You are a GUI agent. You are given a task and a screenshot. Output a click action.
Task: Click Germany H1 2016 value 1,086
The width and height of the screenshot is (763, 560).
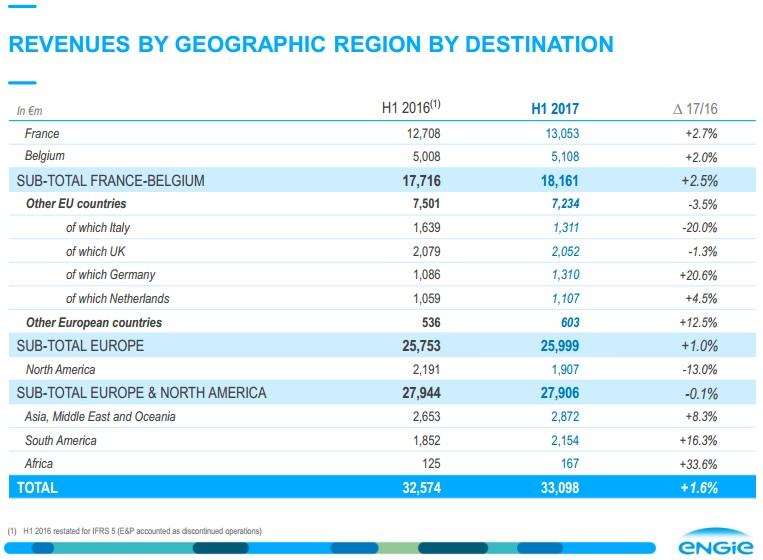pyautogui.click(x=427, y=274)
